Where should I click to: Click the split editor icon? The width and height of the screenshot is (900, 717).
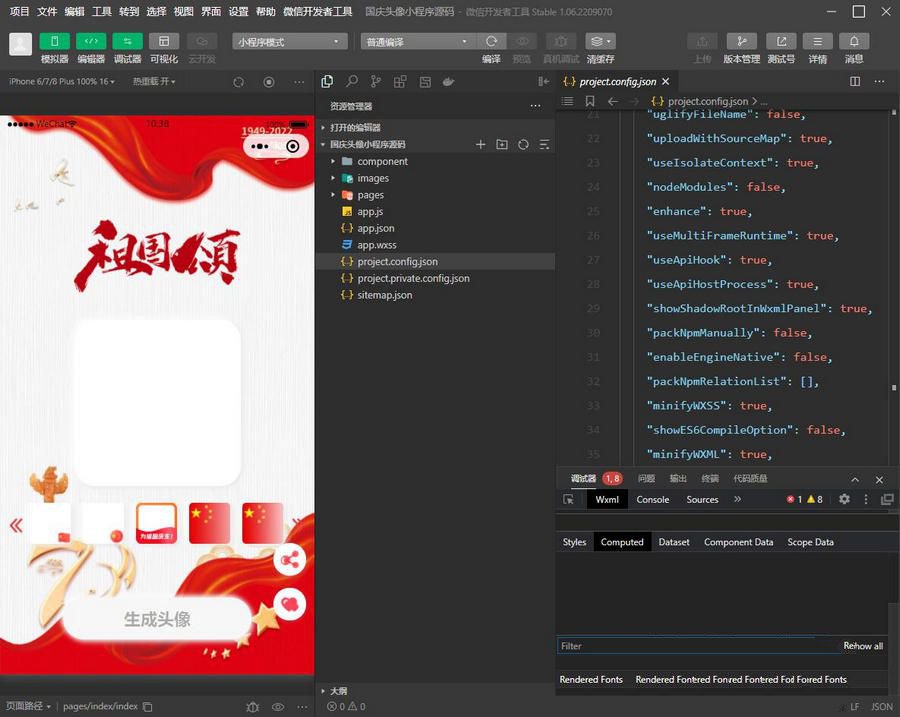855,82
